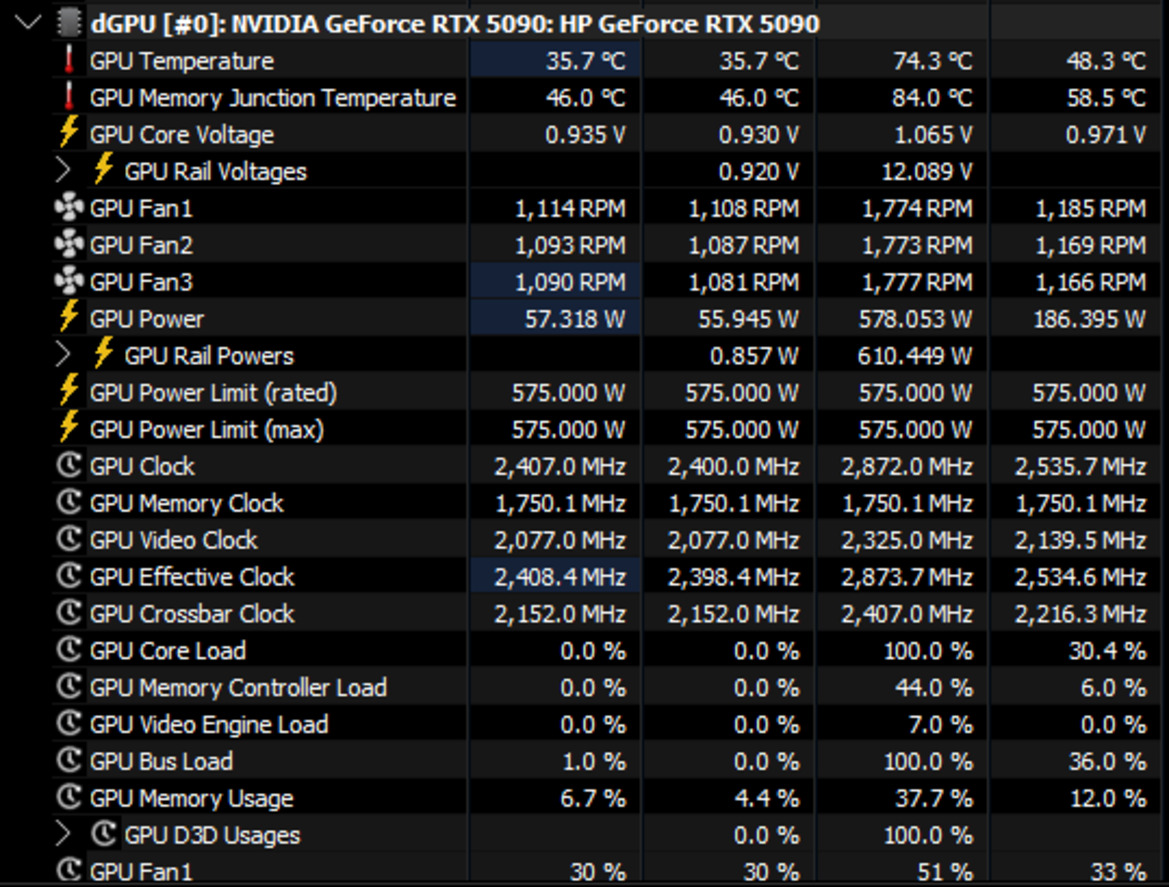This screenshot has width=1169, height=887.
Task: Click the 578.053 W maximum GPU Power value
Action: (x=916, y=319)
